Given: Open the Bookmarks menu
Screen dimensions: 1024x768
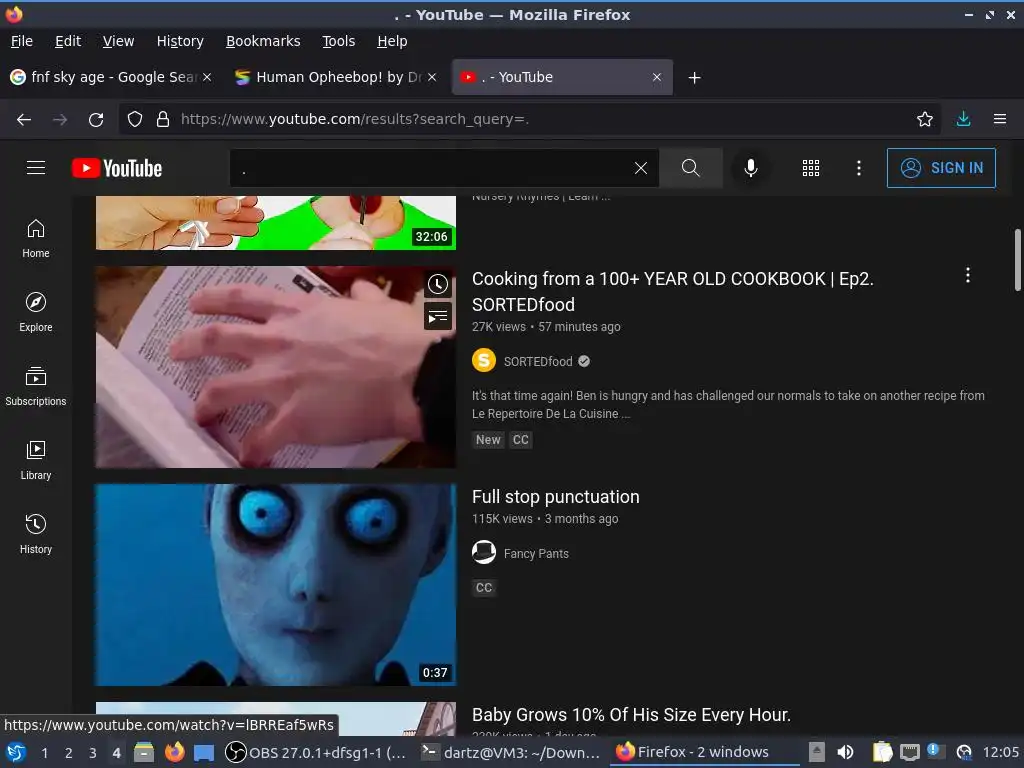Looking at the screenshot, I should (263, 41).
